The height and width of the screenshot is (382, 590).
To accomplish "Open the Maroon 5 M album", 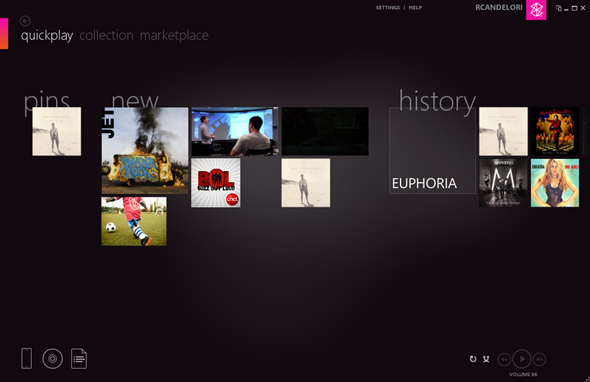I will pos(503,183).
